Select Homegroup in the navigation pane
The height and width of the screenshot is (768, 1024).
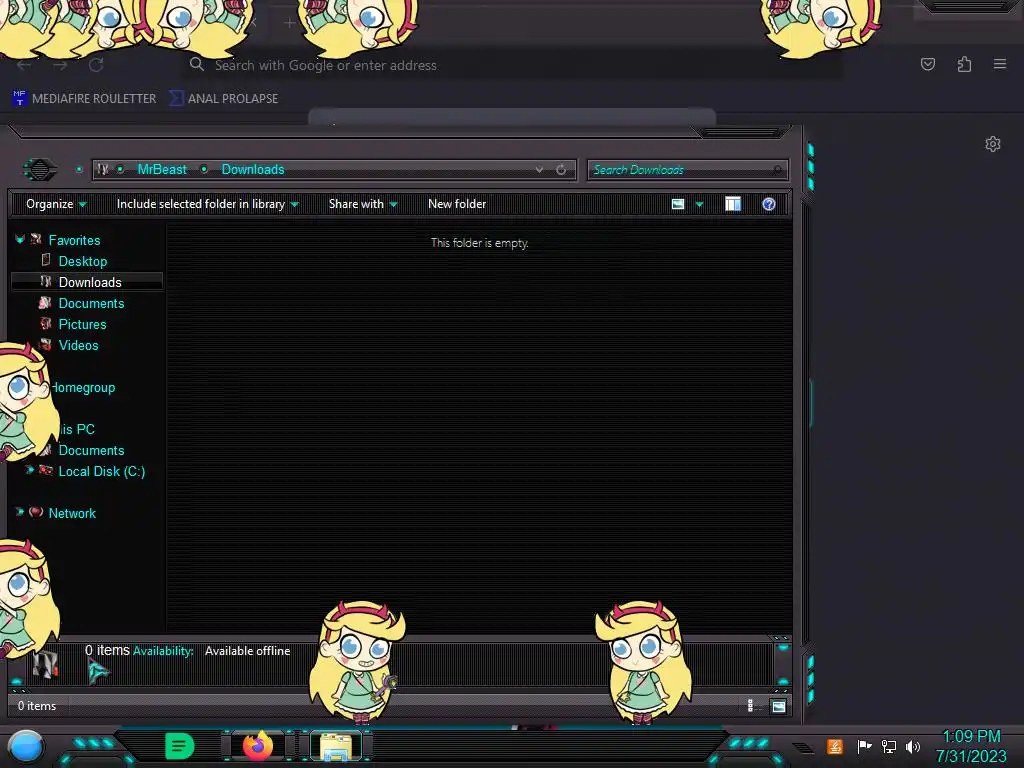pyautogui.click(x=84, y=388)
